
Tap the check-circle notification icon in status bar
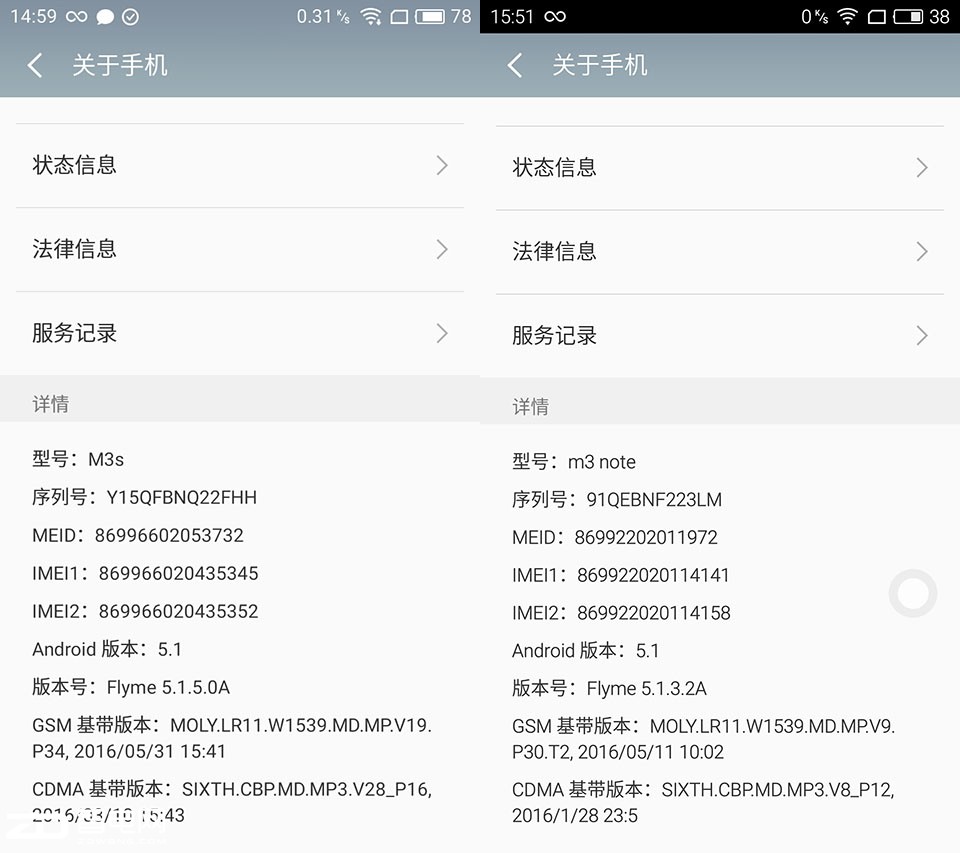tap(130, 17)
